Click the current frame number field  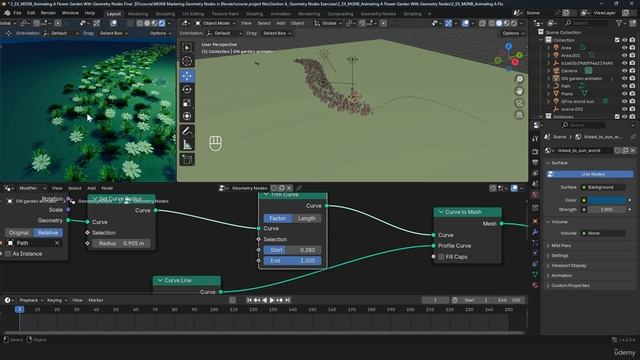[435, 300]
